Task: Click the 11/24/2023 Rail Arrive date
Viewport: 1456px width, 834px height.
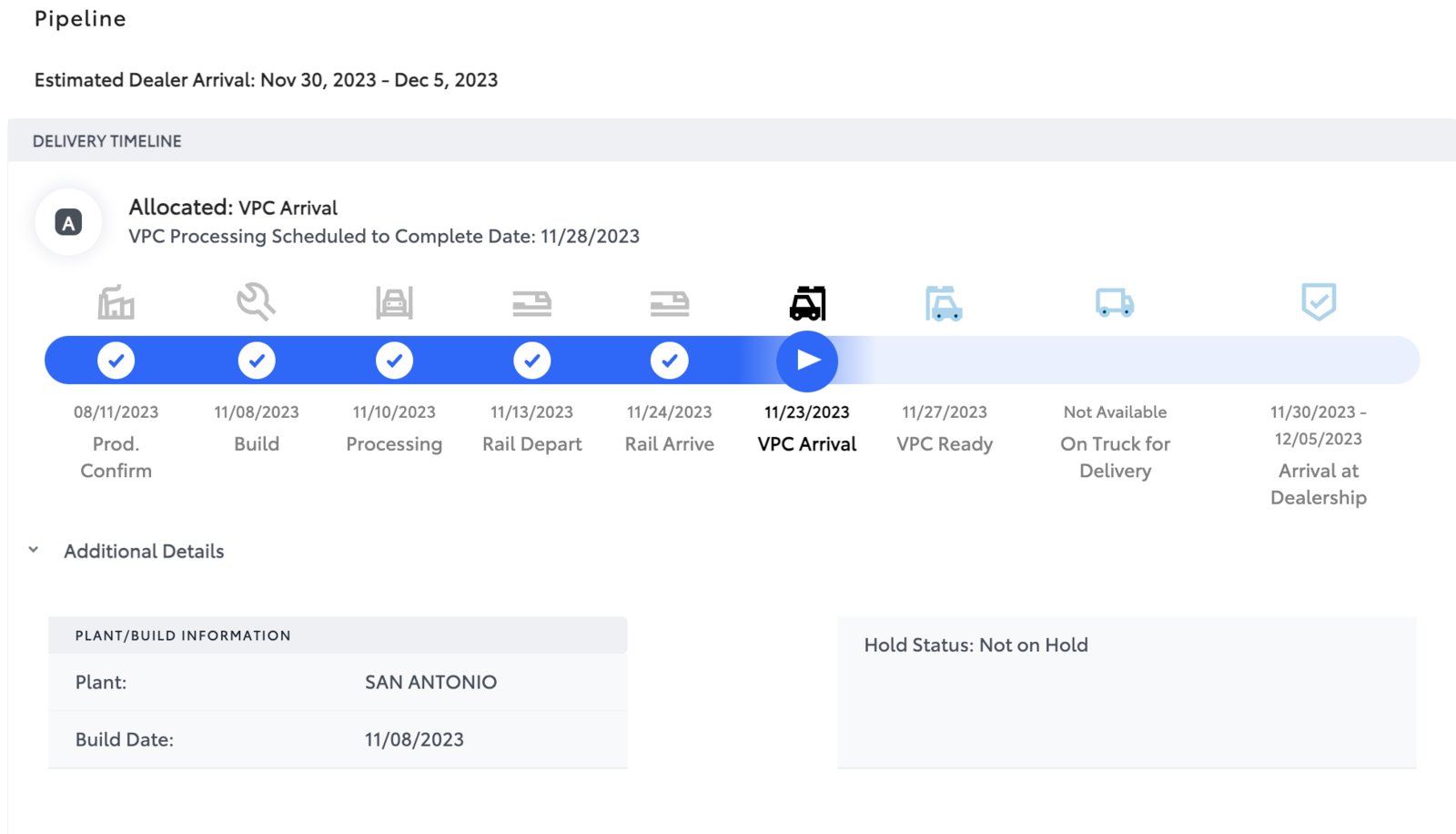Action: pos(670,412)
